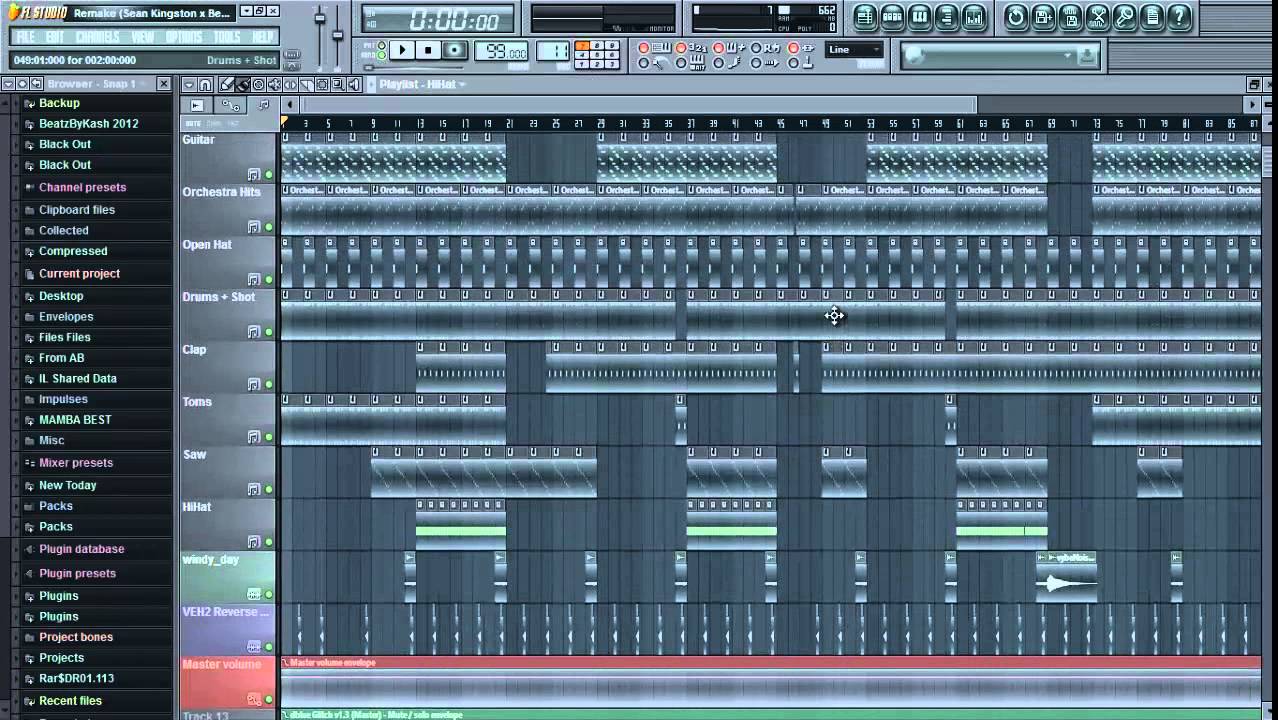1278x720 pixels.
Task: Select the playlist slice tool
Action: coord(306,85)
